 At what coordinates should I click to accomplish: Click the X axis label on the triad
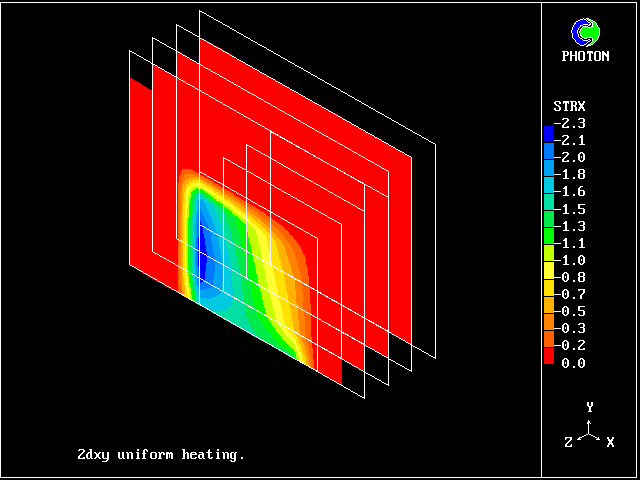(x=610, y=442)
